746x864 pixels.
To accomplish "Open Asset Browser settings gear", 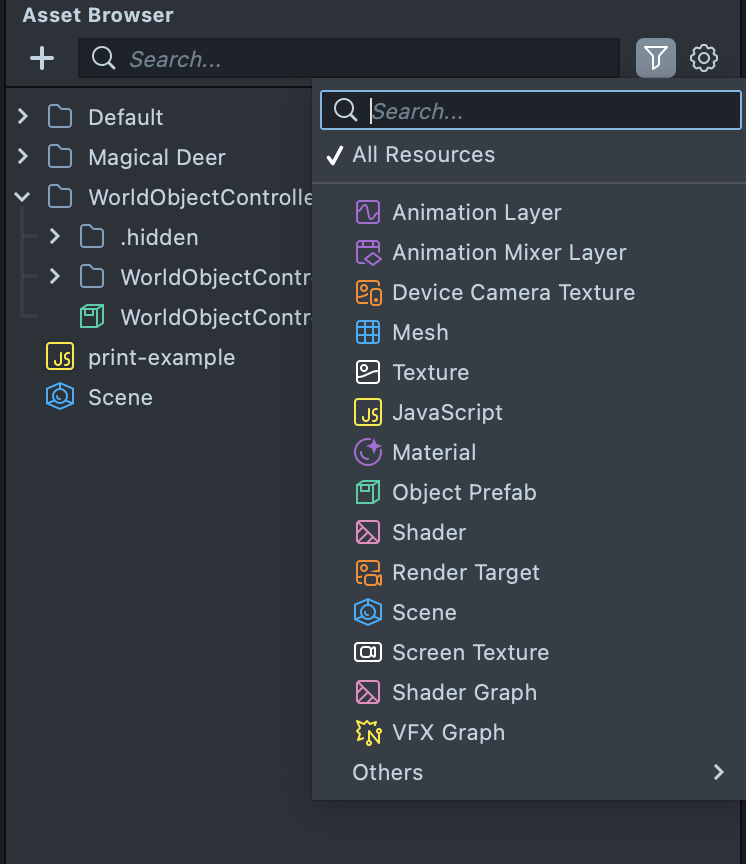I will pos(704,58).
